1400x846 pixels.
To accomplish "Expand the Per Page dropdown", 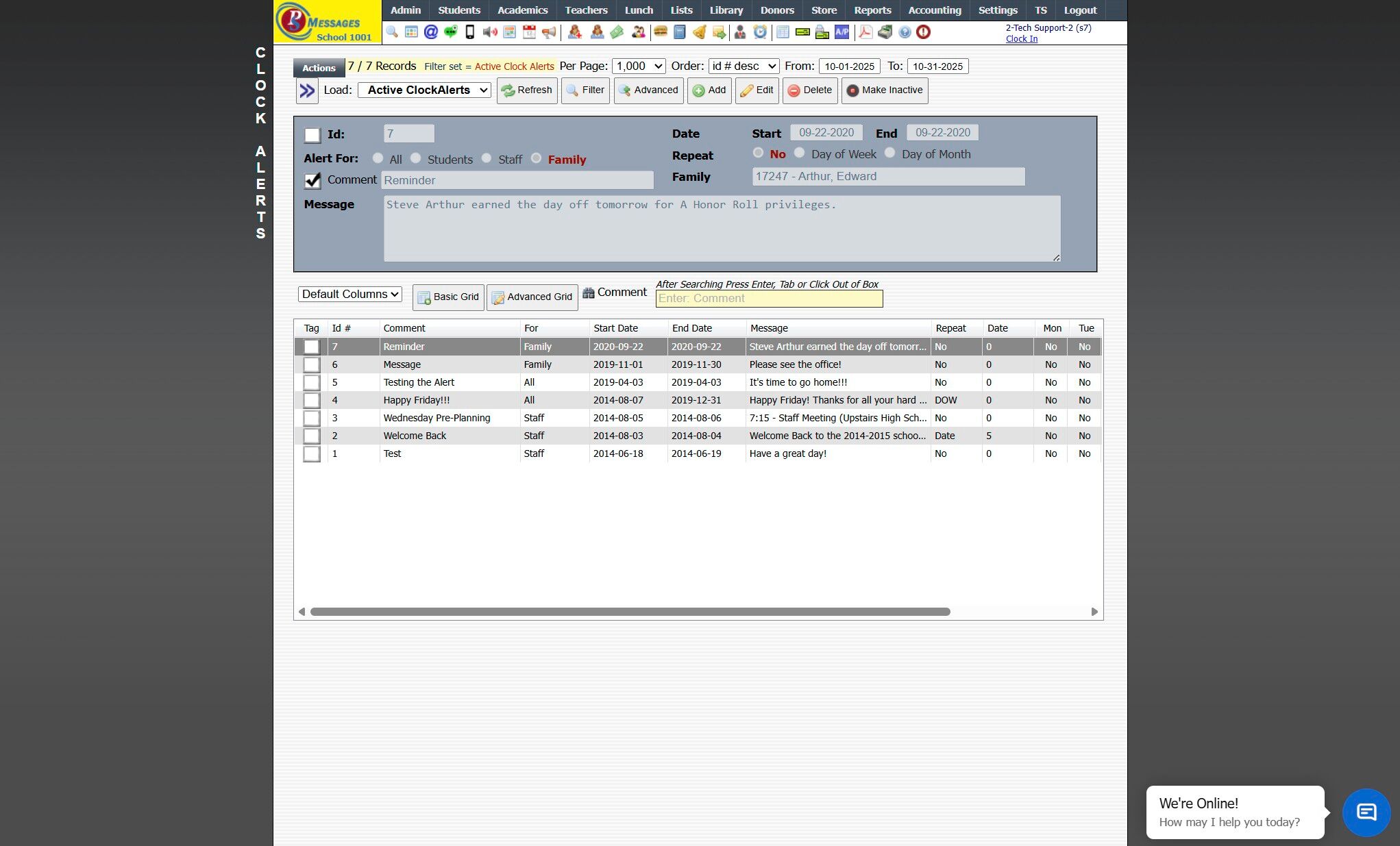I will pos(639,66).
